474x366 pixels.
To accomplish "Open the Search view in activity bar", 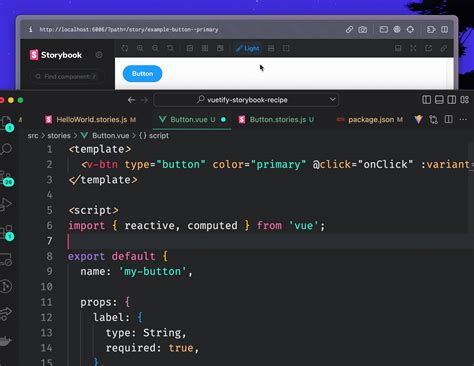I will [x=6, y=149].
